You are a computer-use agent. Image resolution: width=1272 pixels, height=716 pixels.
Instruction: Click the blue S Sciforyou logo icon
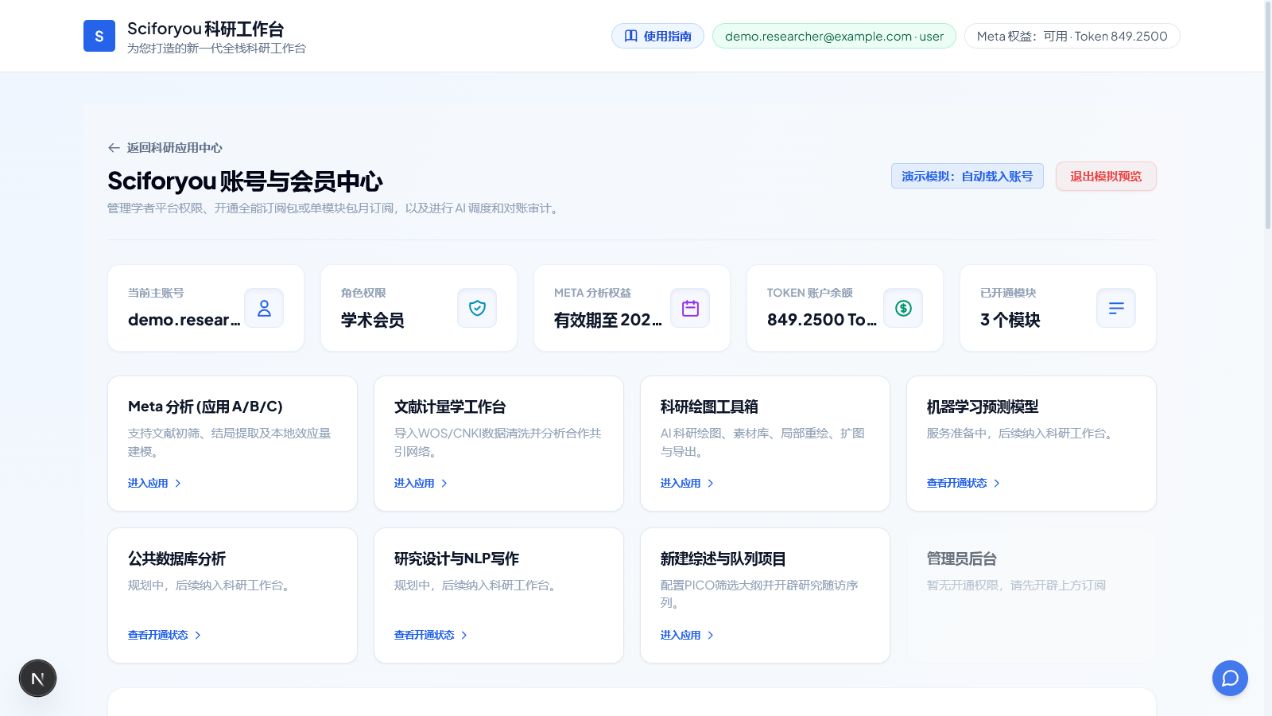tap(99, 36)
